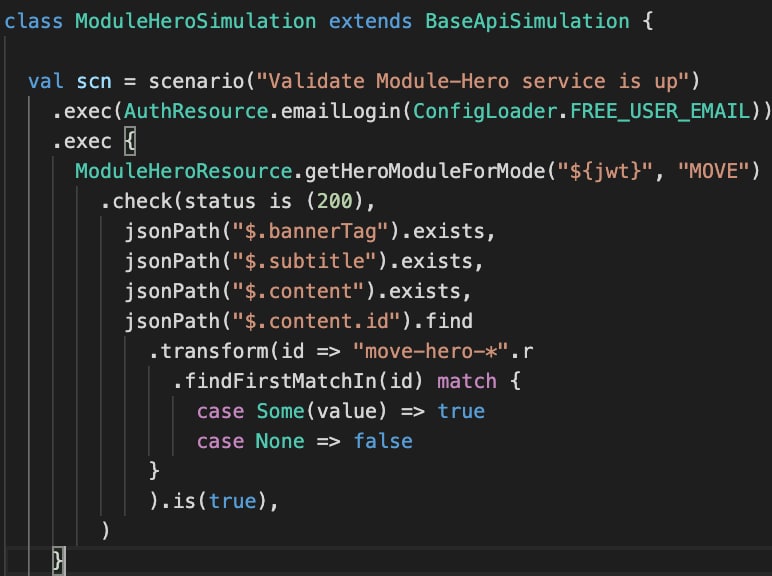Click 'Some' in the case Some(value) line
This screenshot has width=772, height=576.
[x=280, y=412]
